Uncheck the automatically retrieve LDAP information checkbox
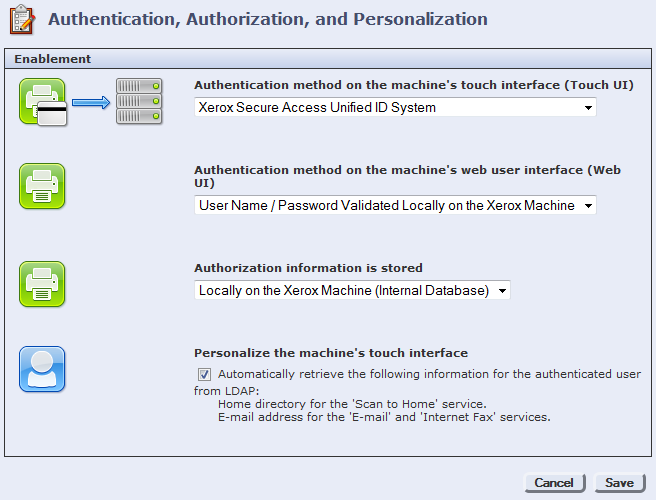The image size is (656, 500). click(x=204, y=374)
